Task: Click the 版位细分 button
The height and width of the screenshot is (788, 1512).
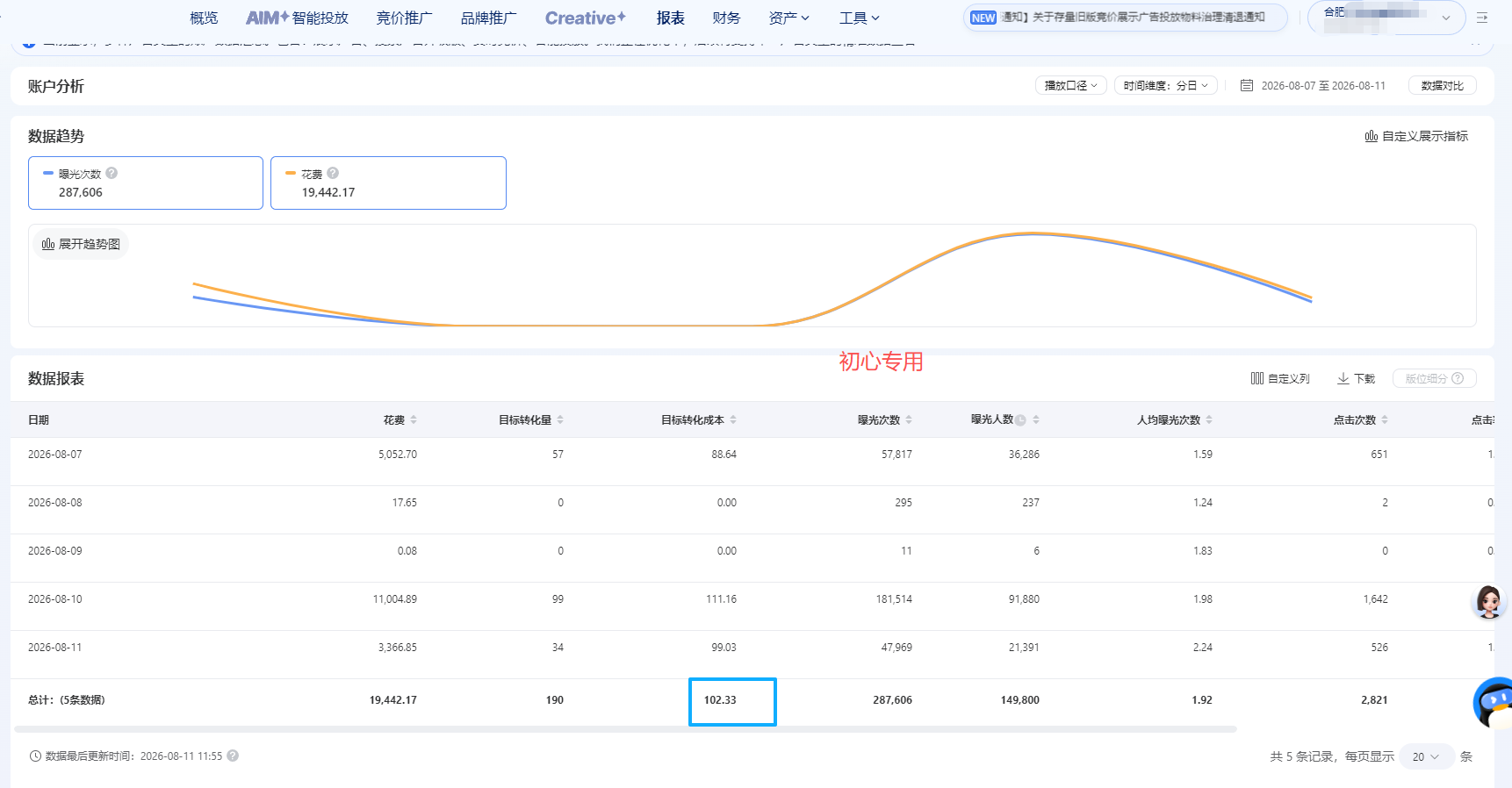Action: (1434, 378)
